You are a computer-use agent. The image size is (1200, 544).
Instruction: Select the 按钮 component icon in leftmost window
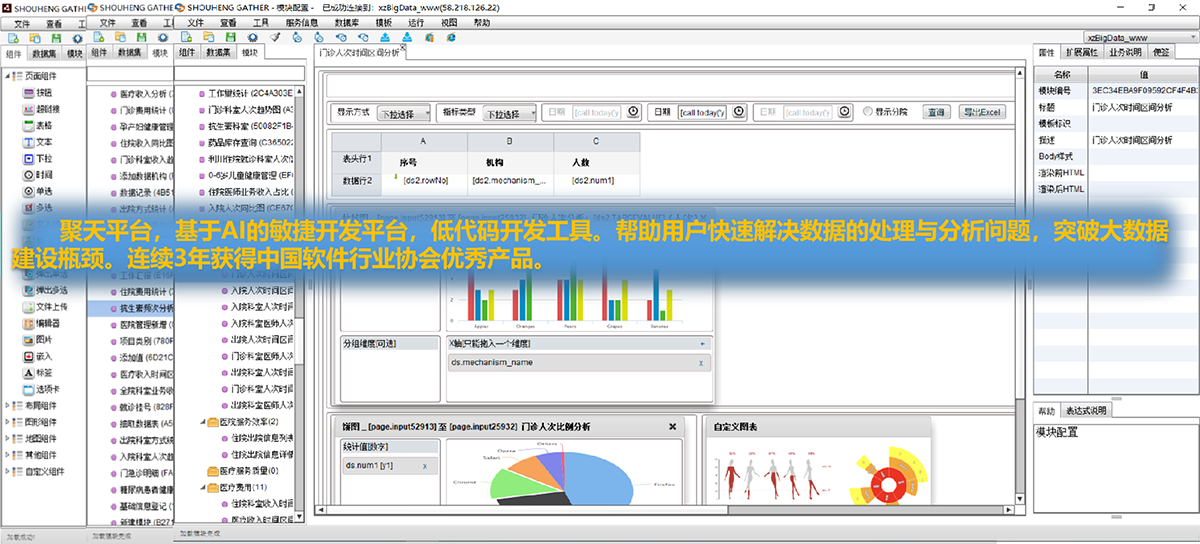click(29, 93)
